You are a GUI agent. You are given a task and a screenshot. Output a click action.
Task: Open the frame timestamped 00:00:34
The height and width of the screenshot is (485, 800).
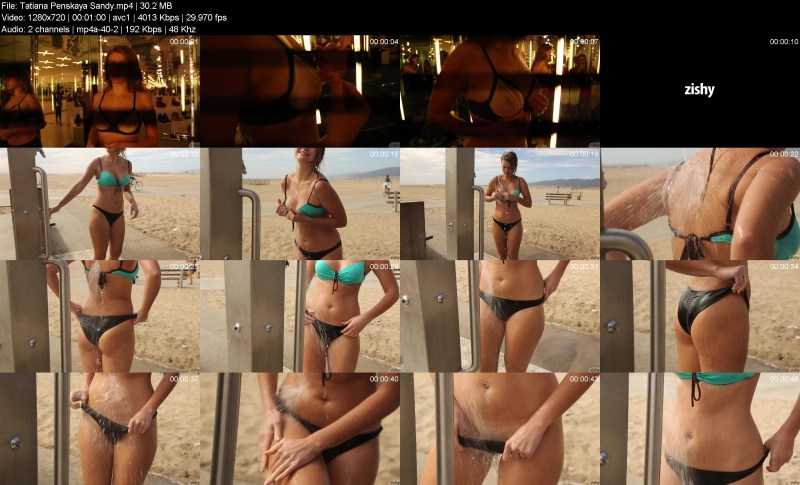click(700, 316)
